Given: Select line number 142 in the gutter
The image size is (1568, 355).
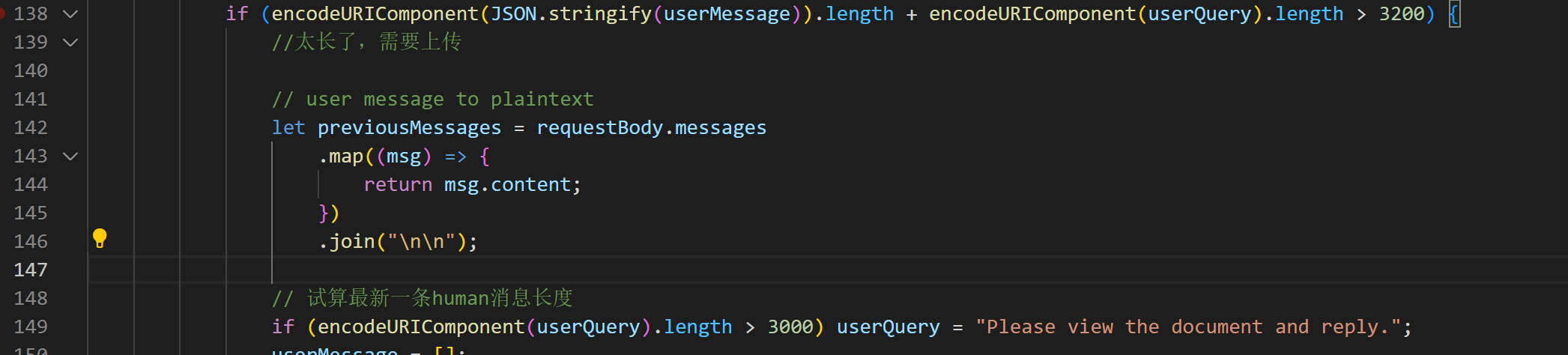Looking at the screenshot, I should coord(31,127).
